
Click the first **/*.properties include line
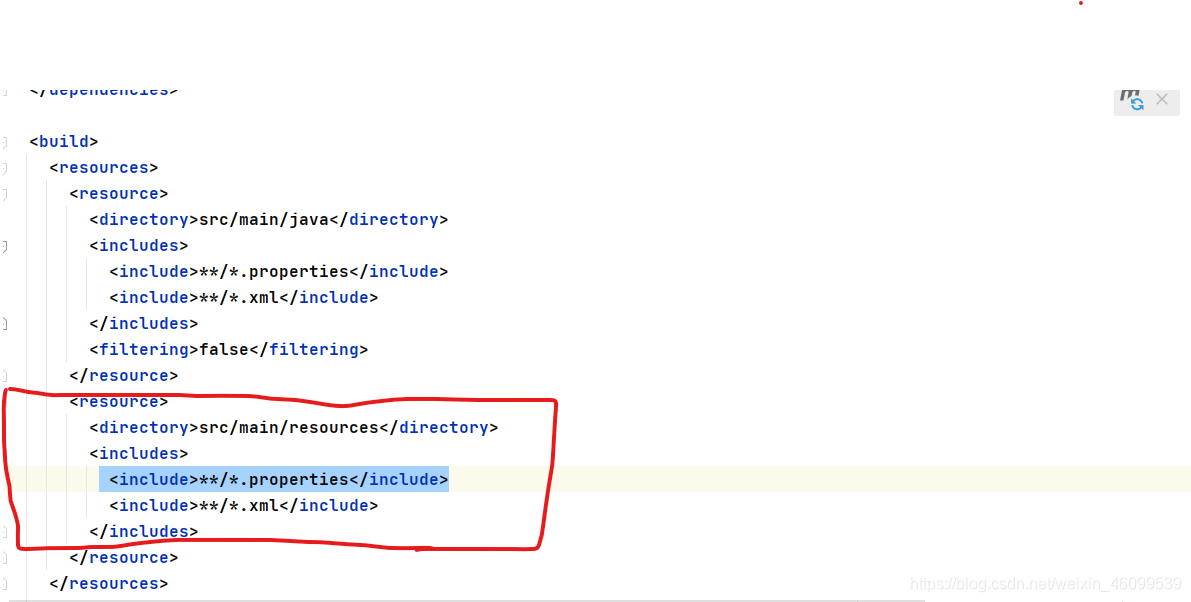[278, 271]
